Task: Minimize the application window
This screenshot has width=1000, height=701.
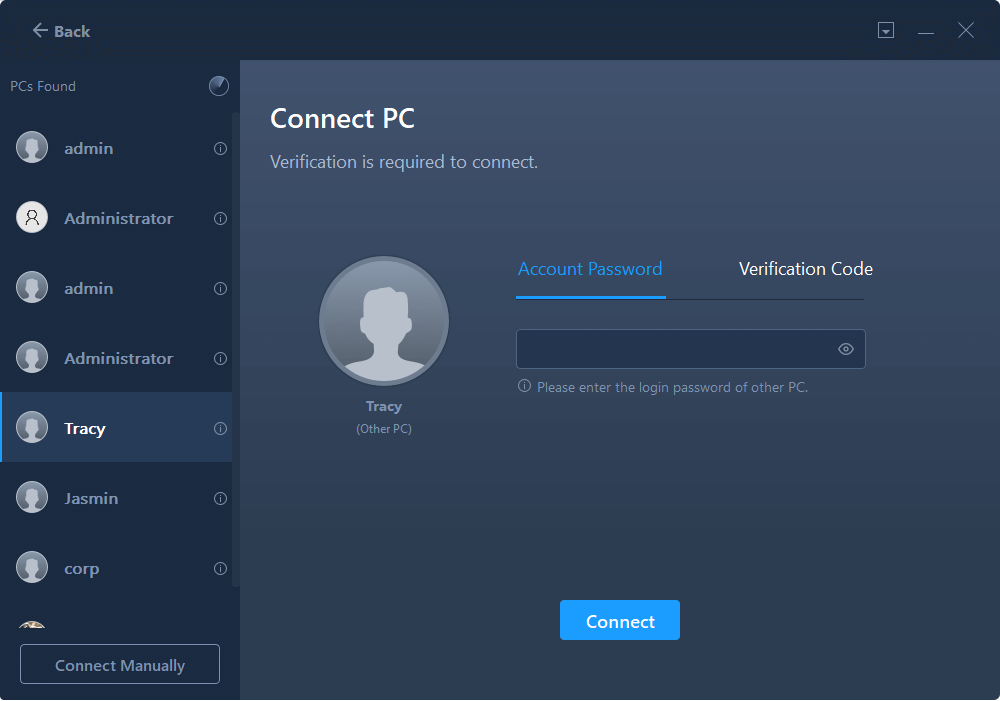Action: coord(926,32)
